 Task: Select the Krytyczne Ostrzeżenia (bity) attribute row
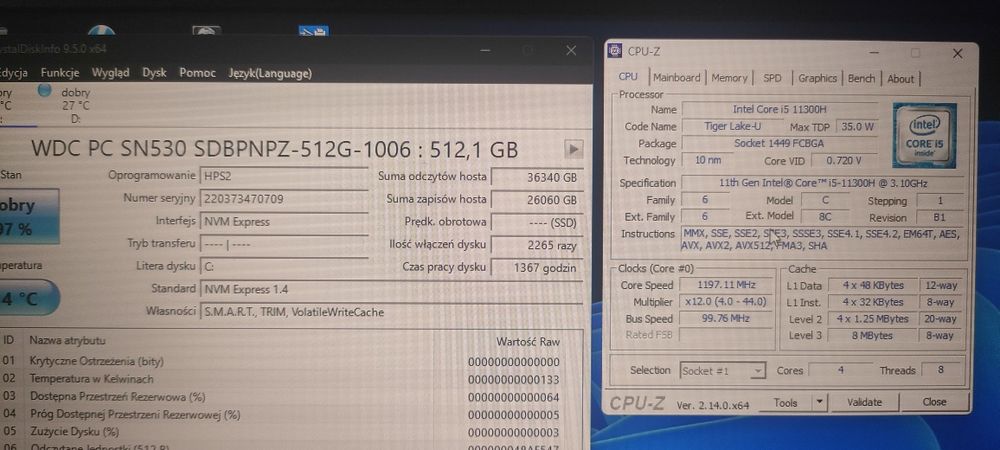(281, 361)
